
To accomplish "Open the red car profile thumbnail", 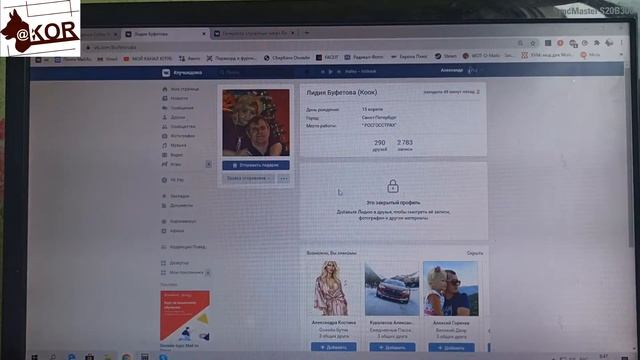I will pos(392,289).
